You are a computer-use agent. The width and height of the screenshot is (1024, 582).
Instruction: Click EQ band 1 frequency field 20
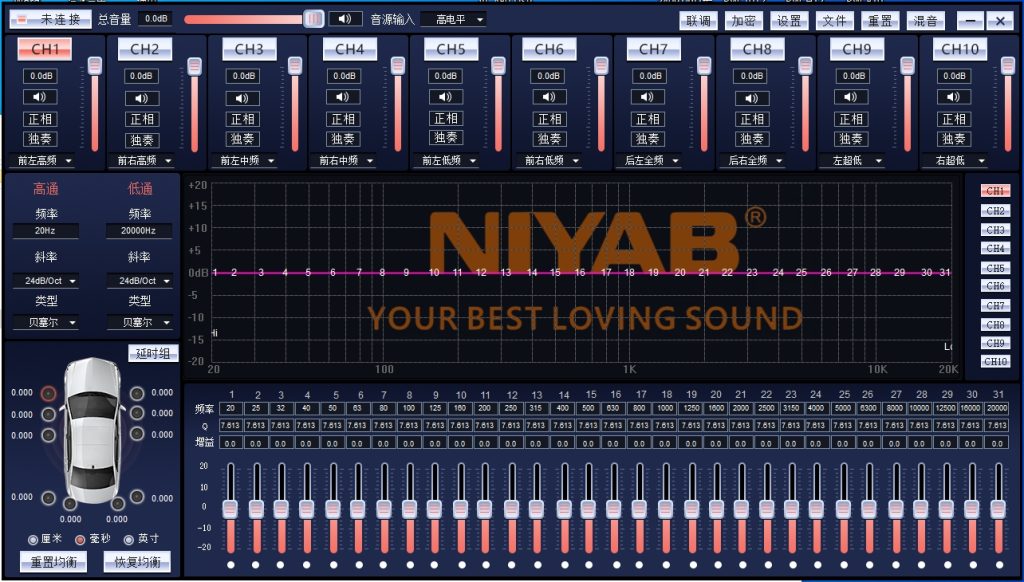click(231, 408)
